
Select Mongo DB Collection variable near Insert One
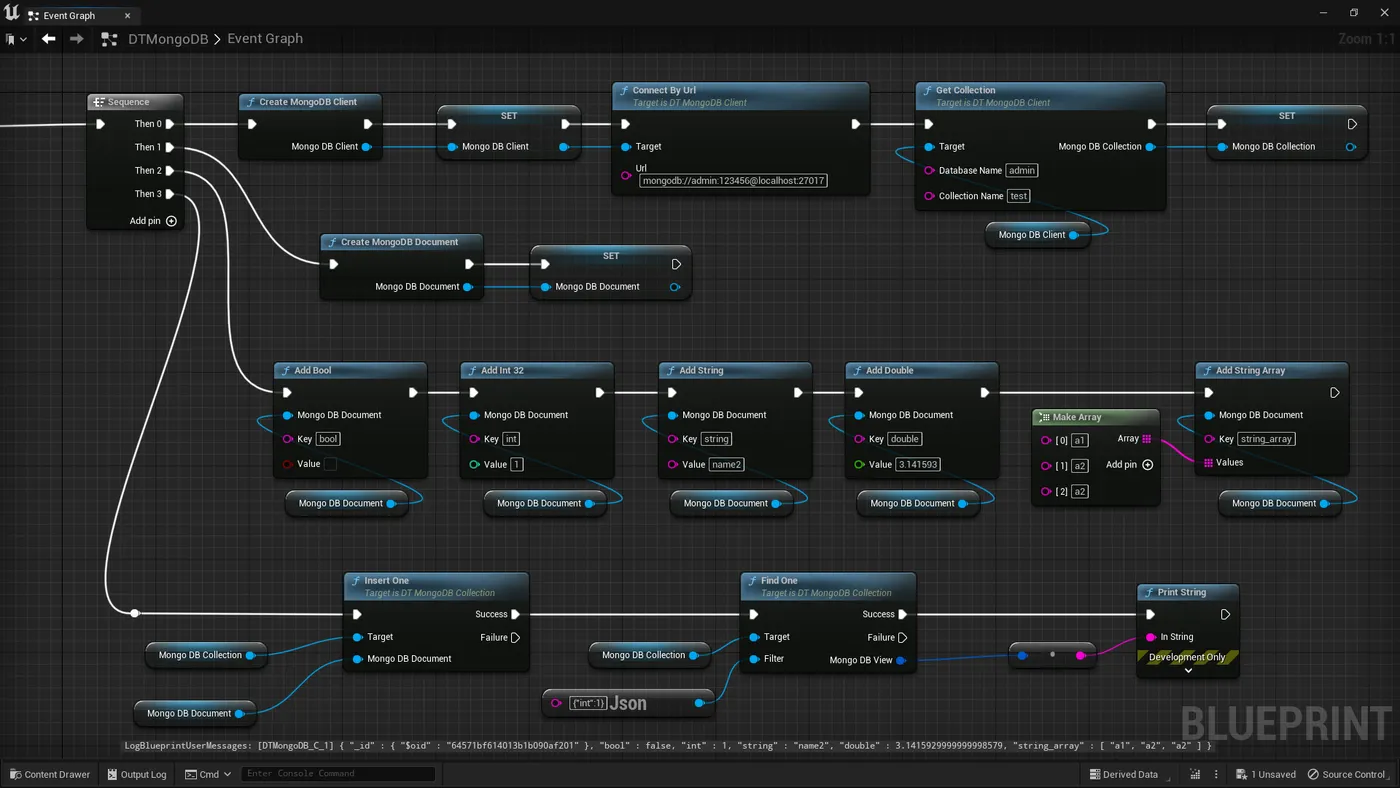[206, 655]
